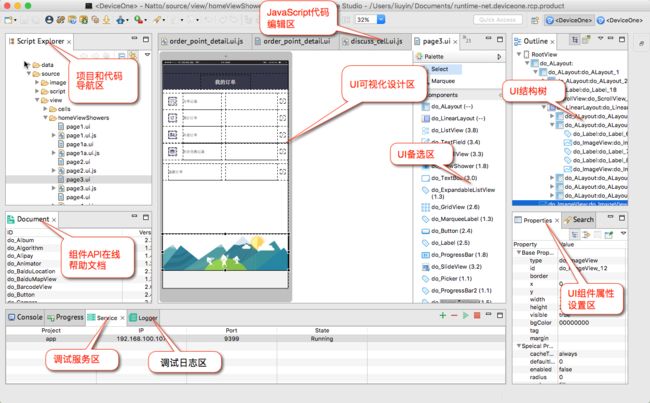
Task: Pick do_ProgressBar (1.8) component from Palette
Action: coord(454,255)
